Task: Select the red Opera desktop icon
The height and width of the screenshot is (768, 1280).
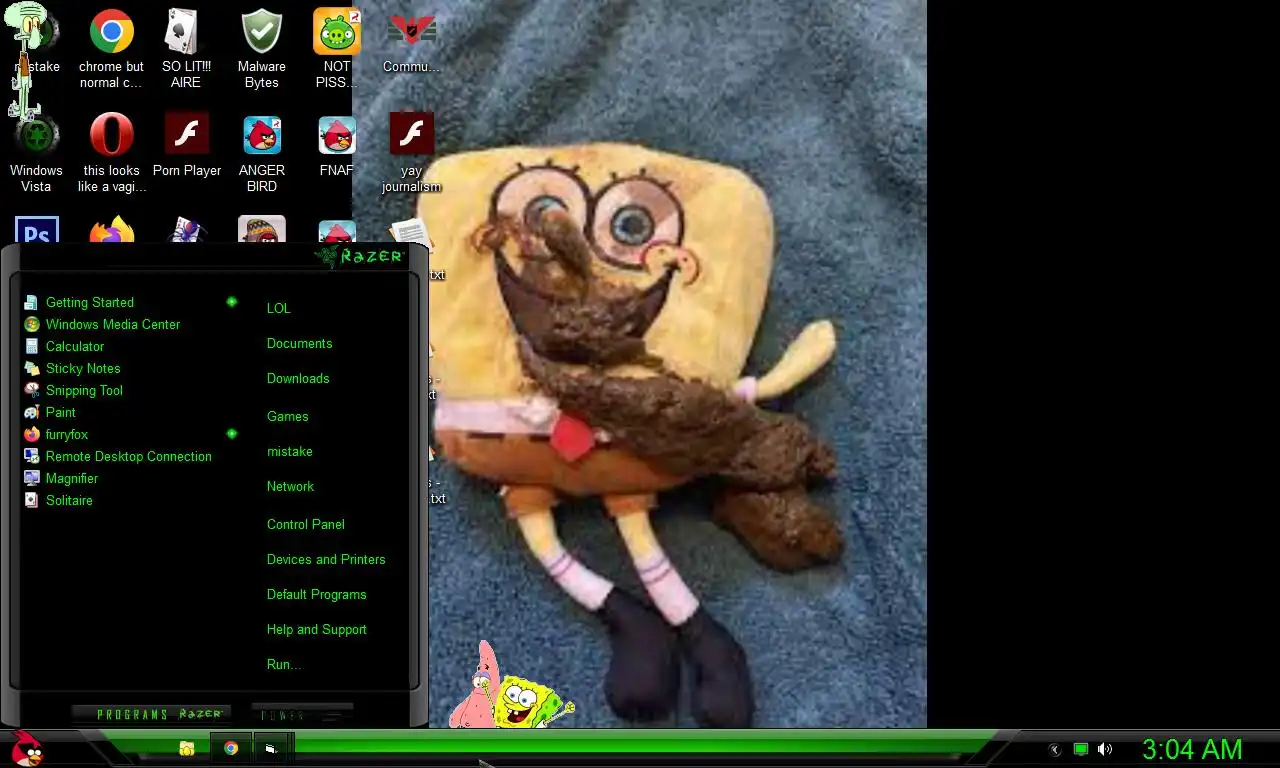Action: point(112,153)
